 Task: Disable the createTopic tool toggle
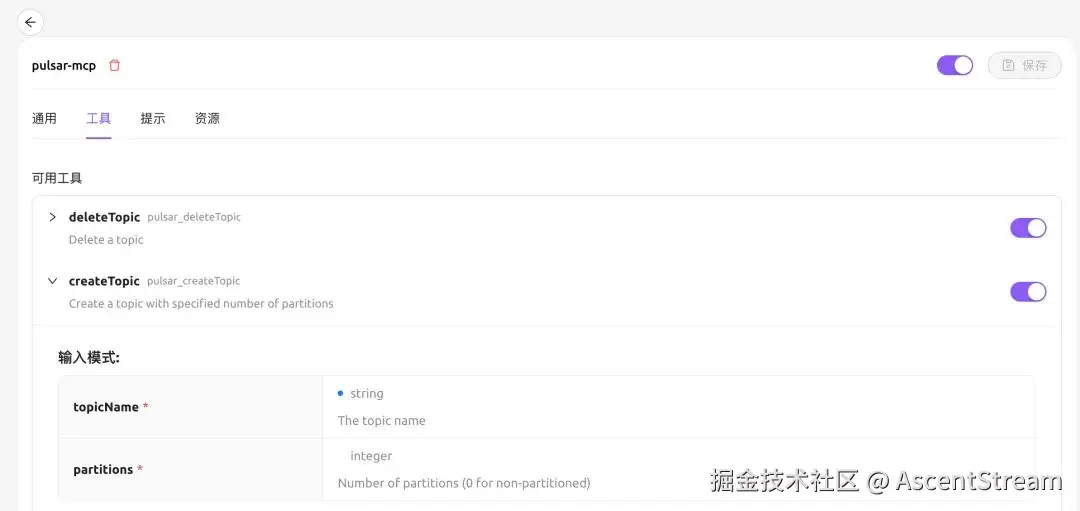tap(1028, 292)
